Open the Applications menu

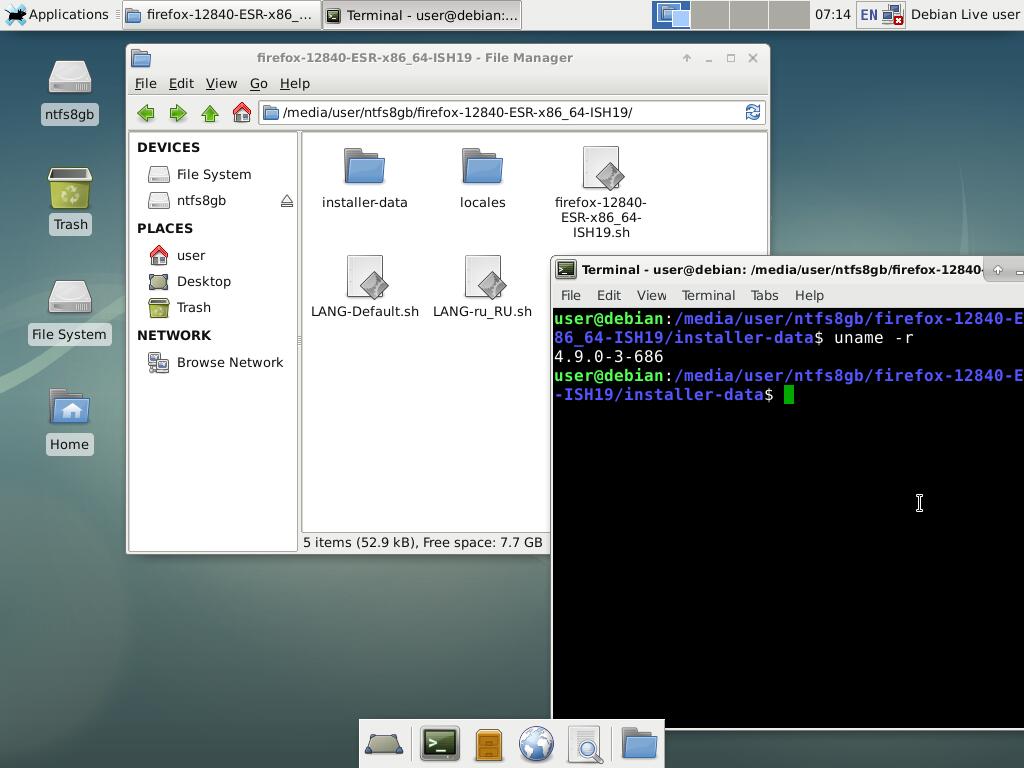pos(56,14)
